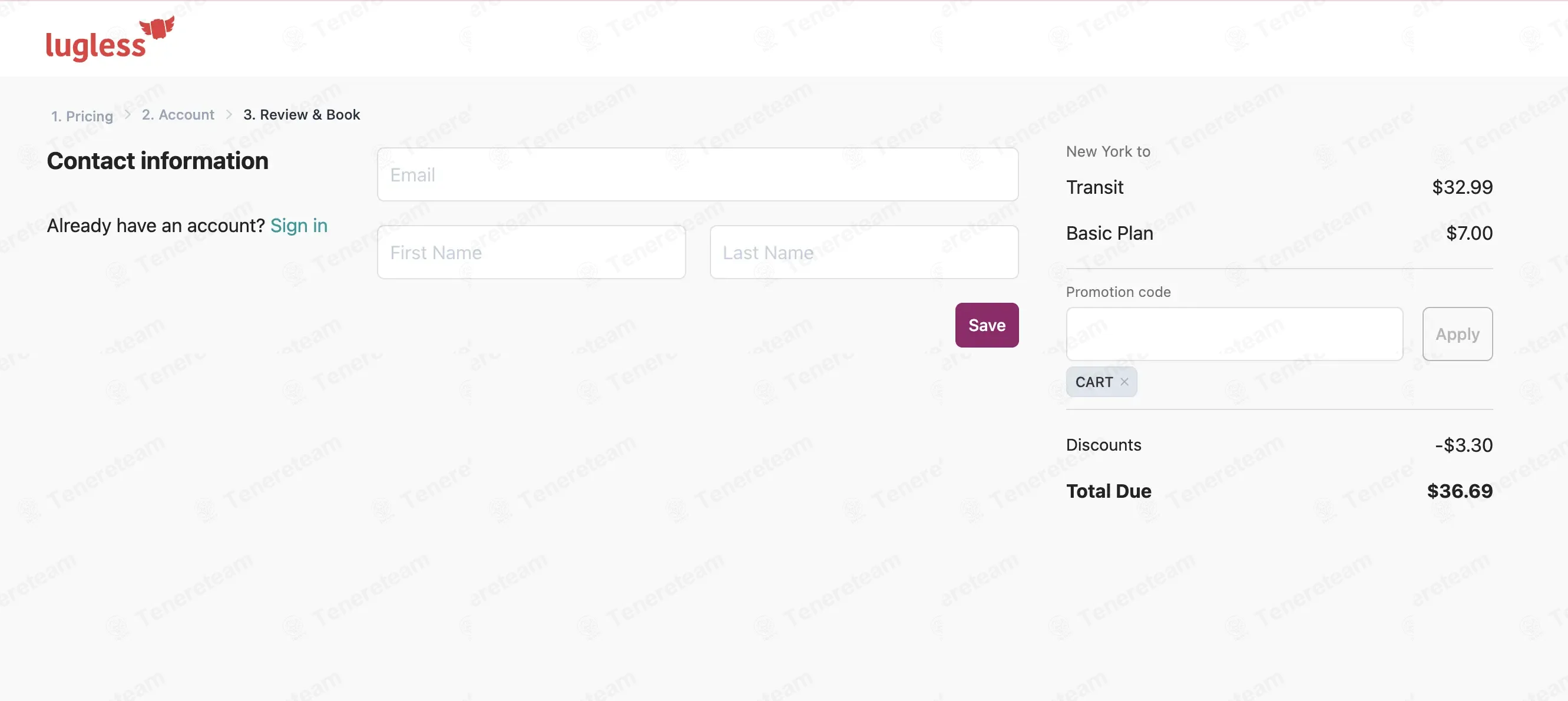Click the Basic Plan line item
The height and width of the screenshot is (701, 1568).
click(x=1279, y=234)
